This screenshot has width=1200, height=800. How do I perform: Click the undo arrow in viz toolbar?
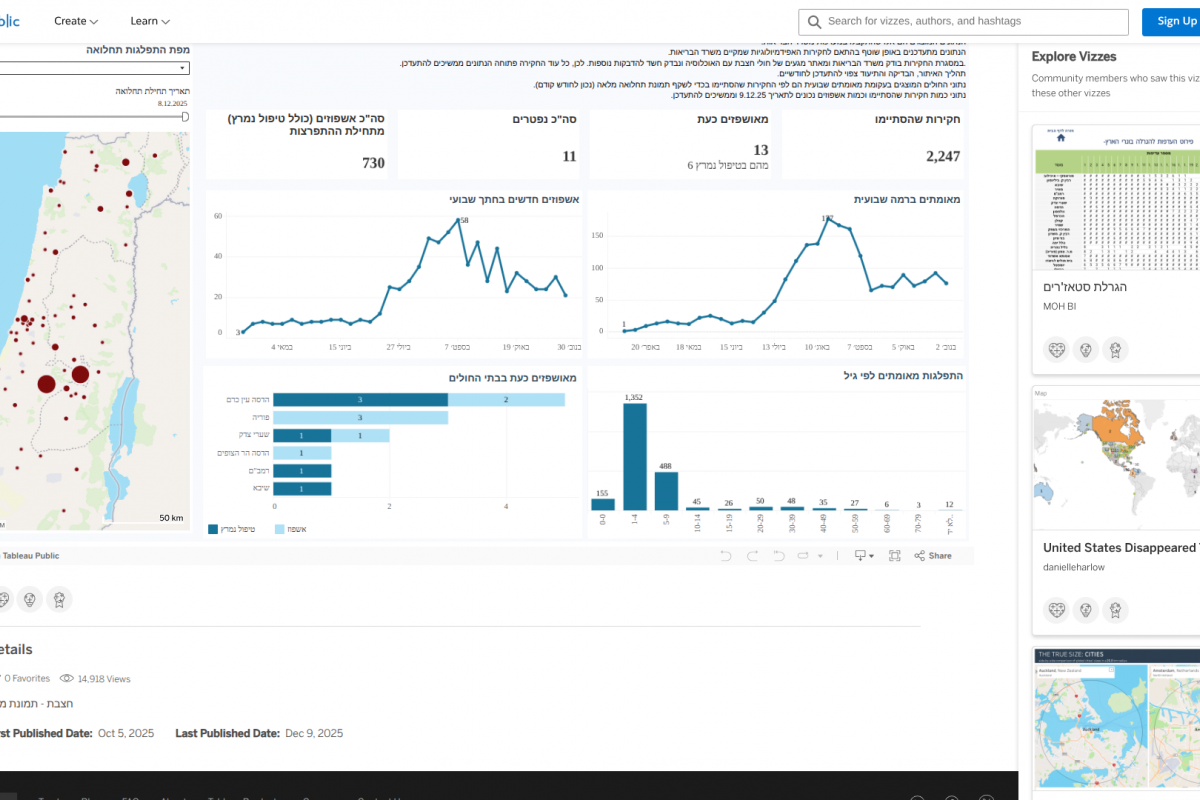(x=725, y=556)
